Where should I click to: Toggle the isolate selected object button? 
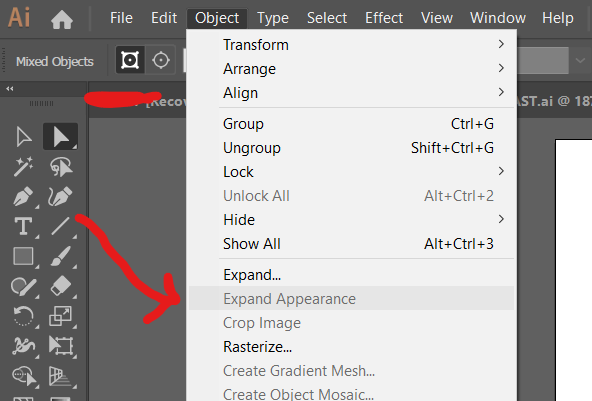pos(130,60)
